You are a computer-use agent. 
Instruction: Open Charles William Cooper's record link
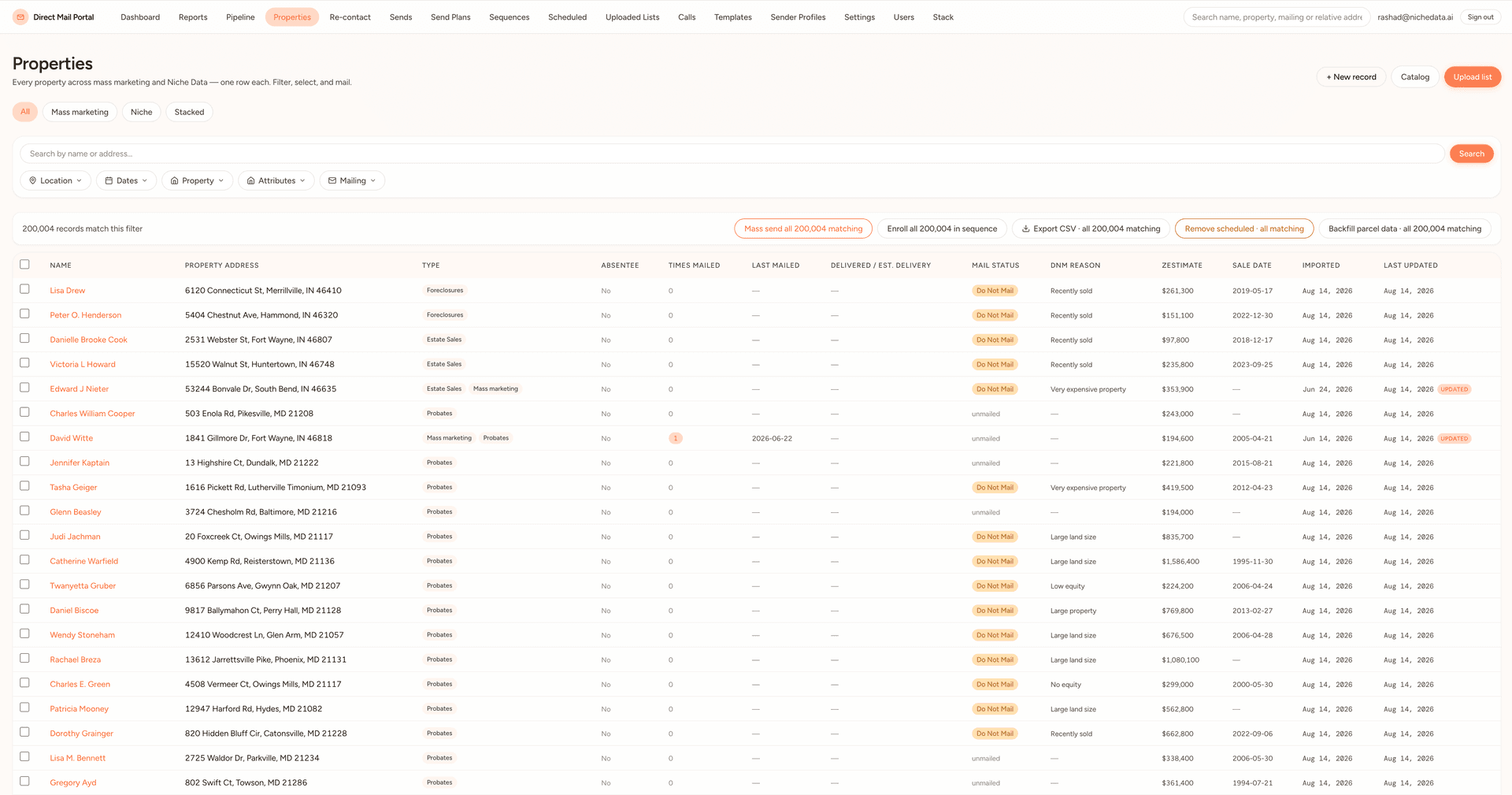[92, 414]
